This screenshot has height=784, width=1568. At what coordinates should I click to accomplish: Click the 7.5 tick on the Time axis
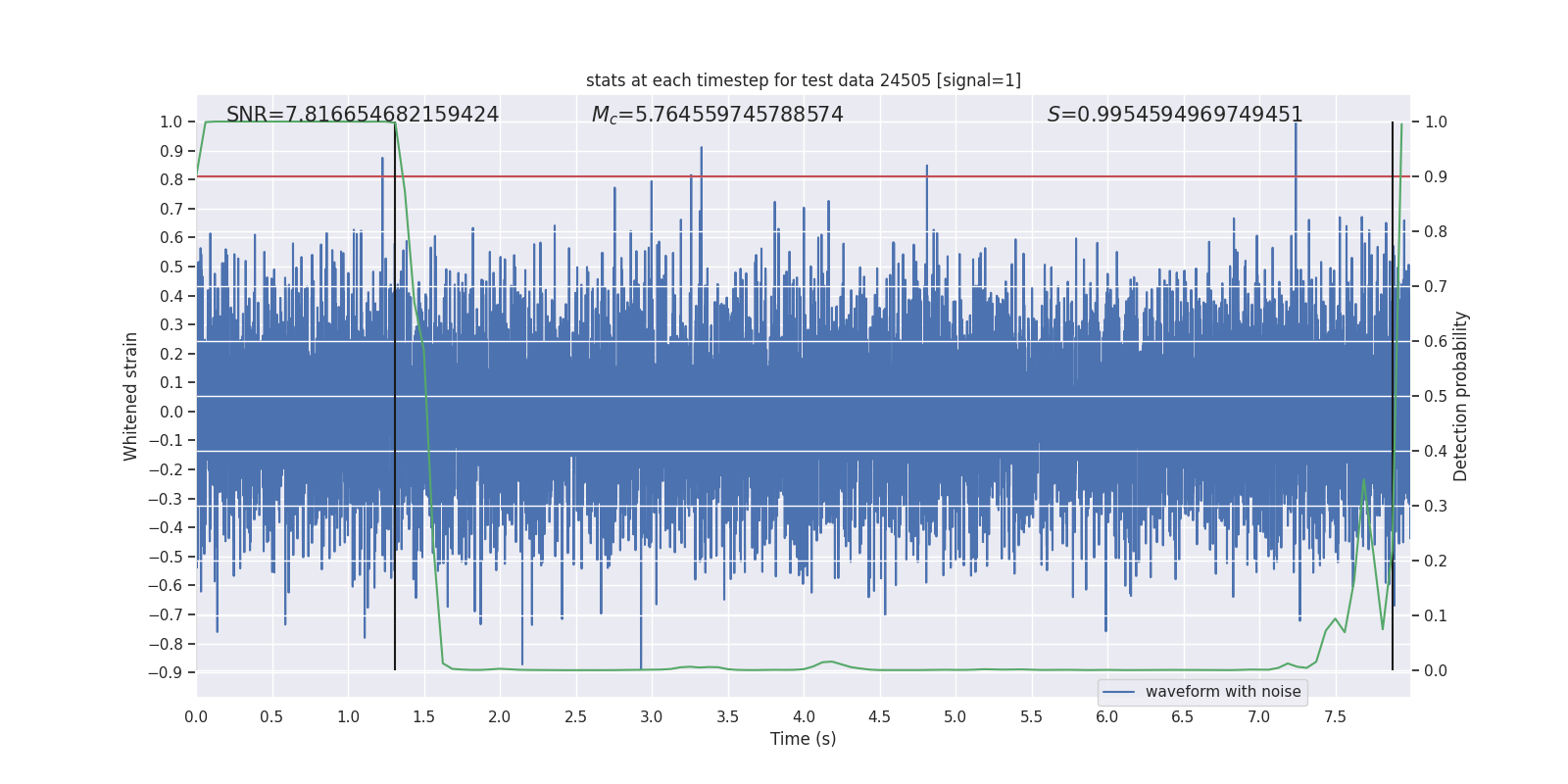(x=1335, y=716)
